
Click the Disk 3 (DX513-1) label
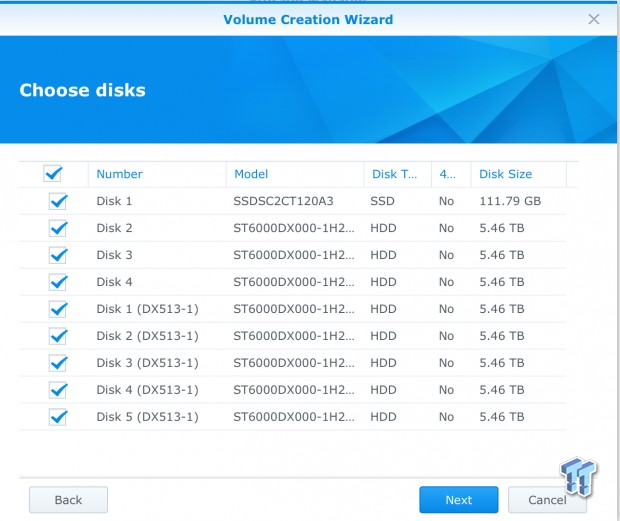pyautogui.click(x=147, y=362)
